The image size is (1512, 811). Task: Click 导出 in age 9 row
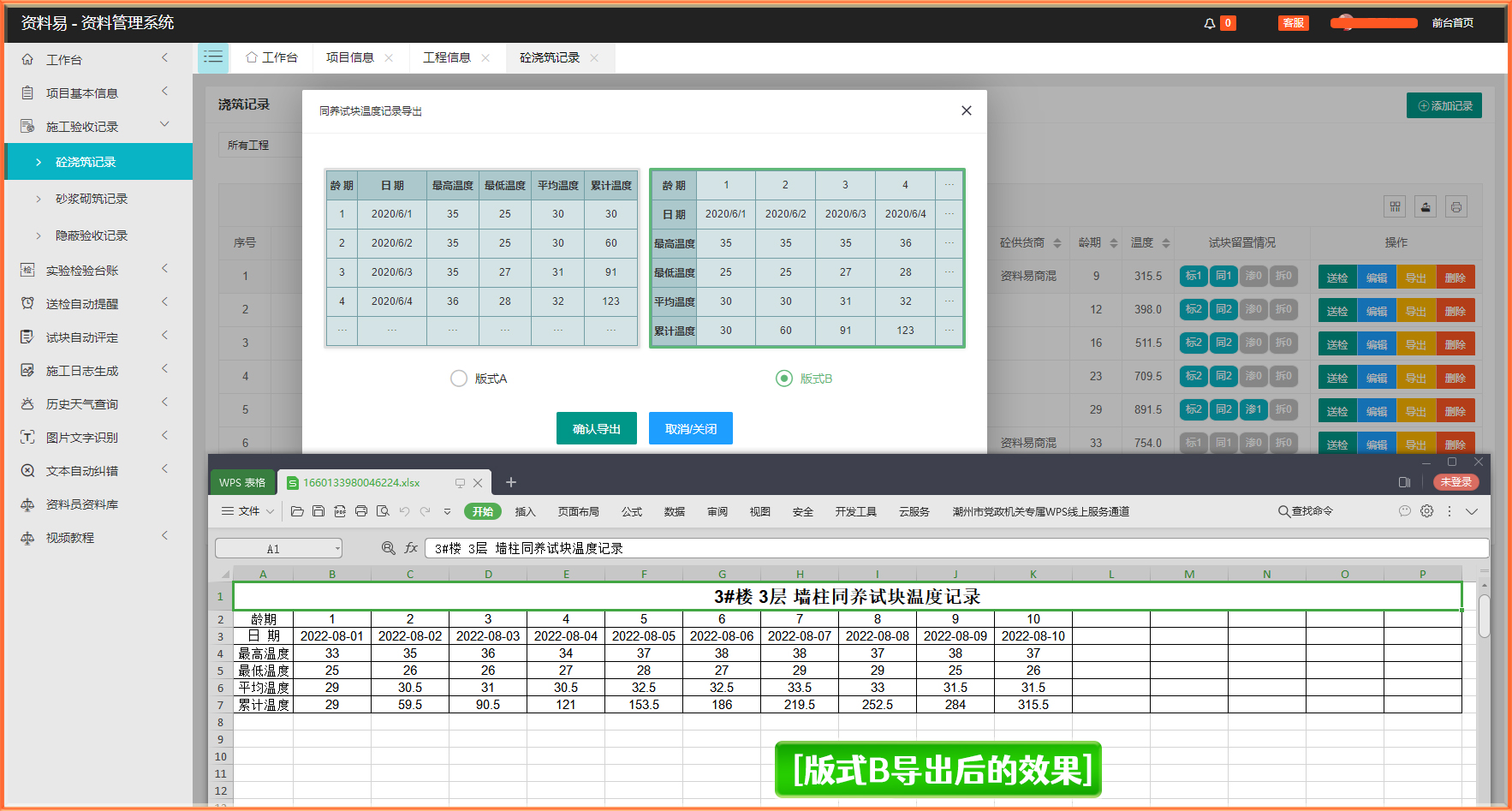(x=1416, y=277)
